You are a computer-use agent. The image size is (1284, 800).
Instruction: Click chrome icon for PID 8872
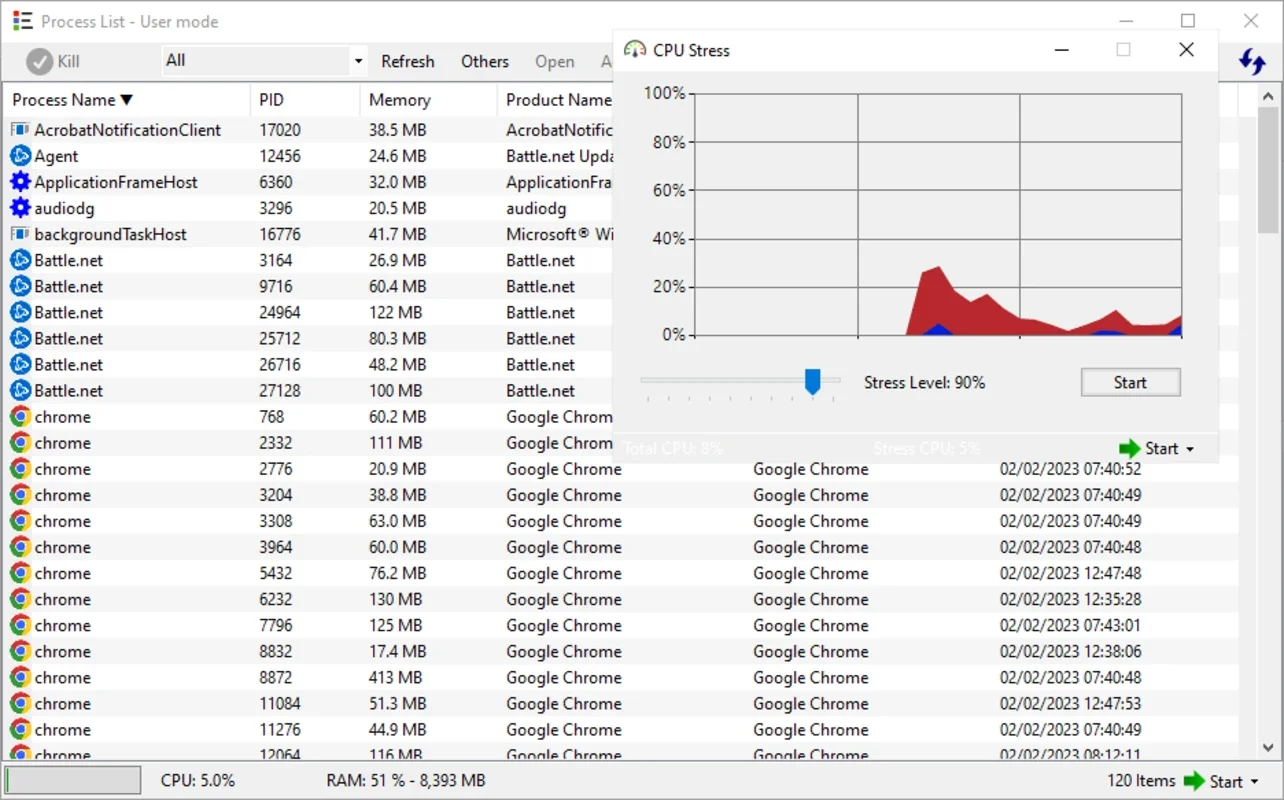pyautogui.click(x=20, y=677)
